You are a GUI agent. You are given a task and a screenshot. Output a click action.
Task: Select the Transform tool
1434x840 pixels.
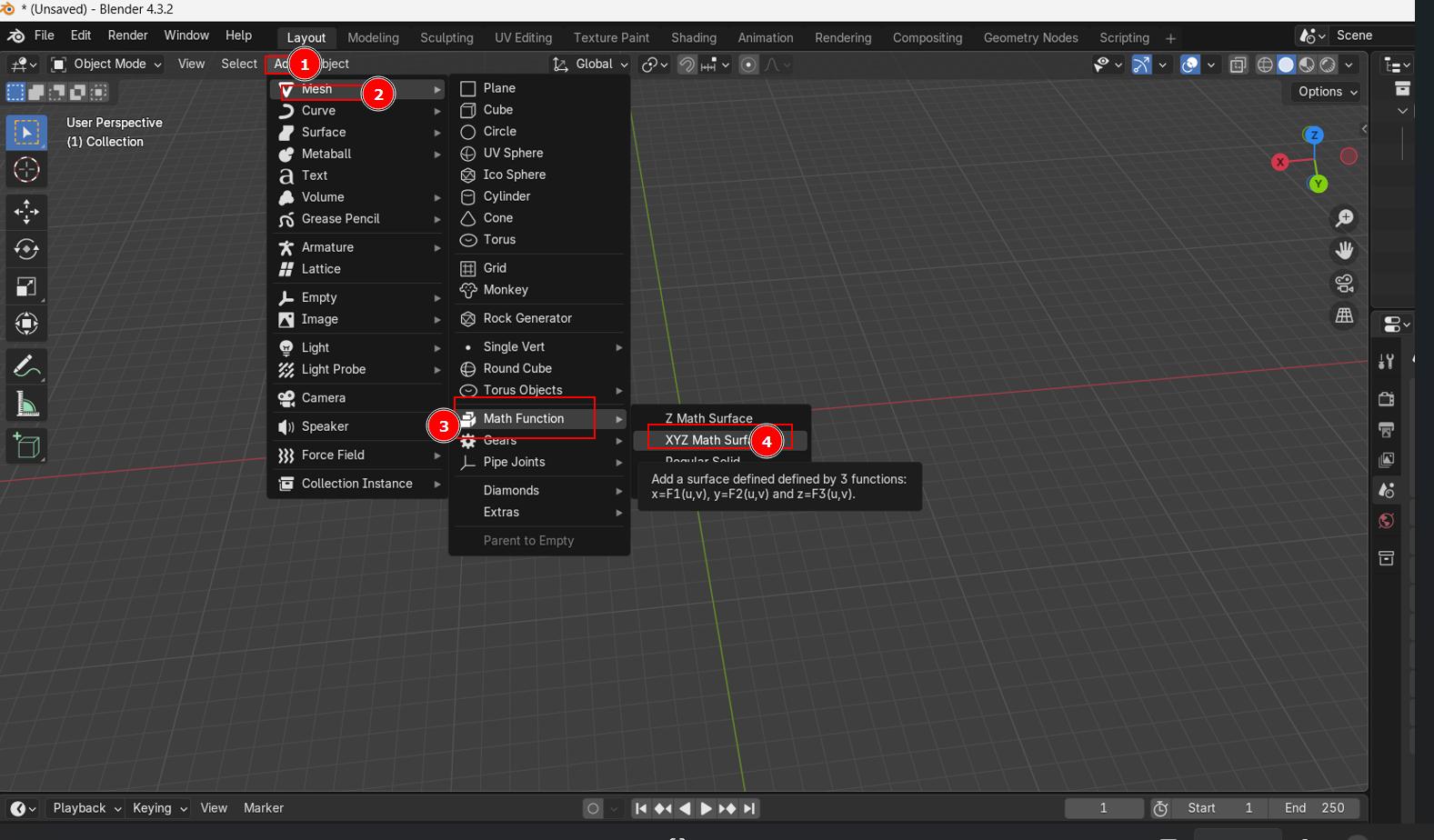pos(26,325)
